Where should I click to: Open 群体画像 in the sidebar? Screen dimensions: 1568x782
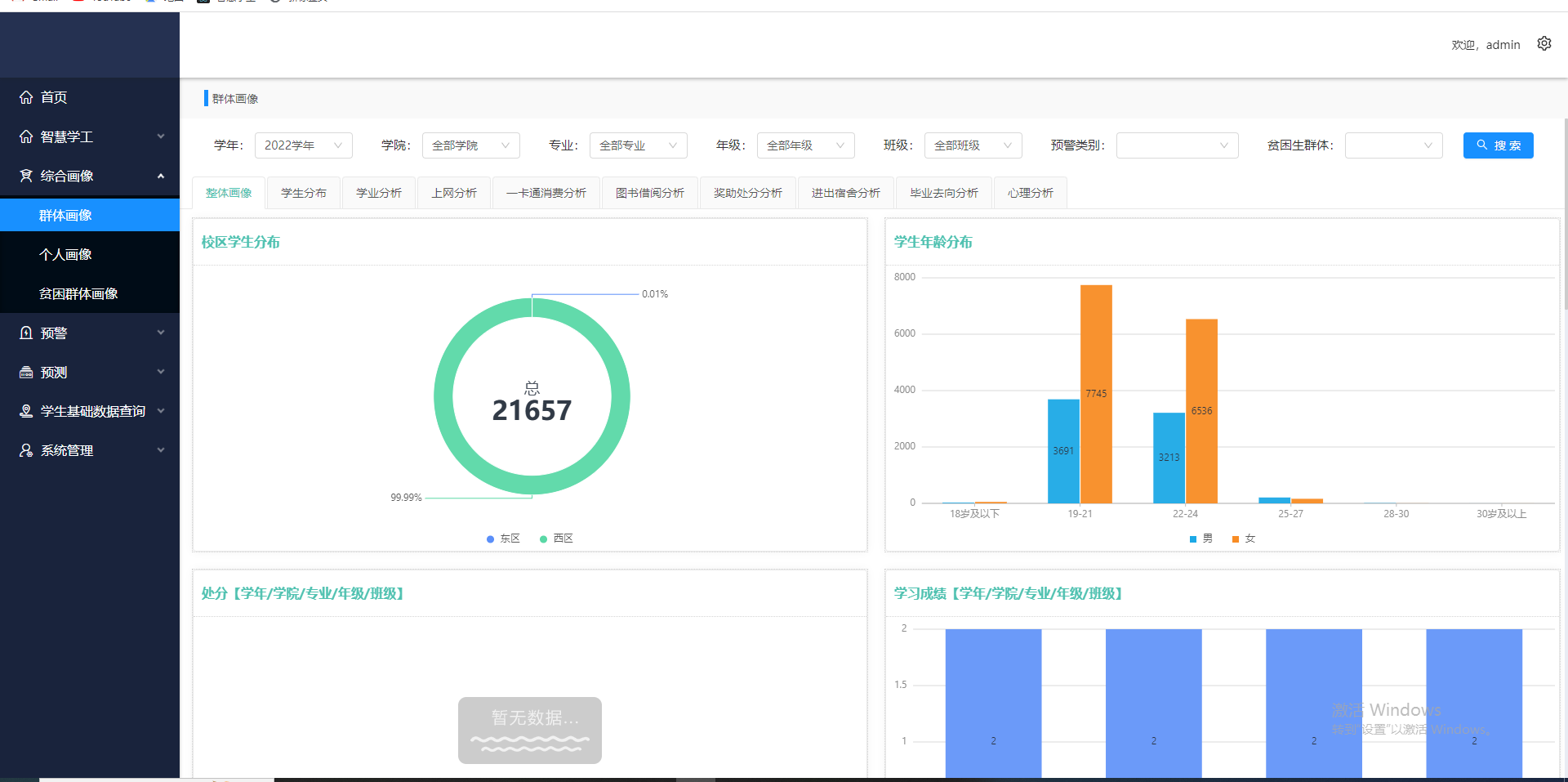point(90,215)
